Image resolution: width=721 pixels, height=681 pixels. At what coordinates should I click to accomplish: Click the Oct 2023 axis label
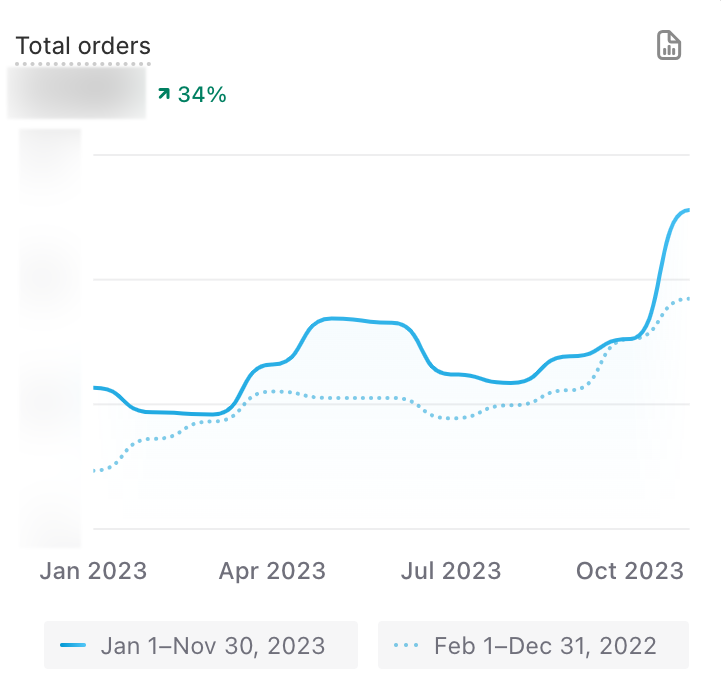tap(630, 571)
